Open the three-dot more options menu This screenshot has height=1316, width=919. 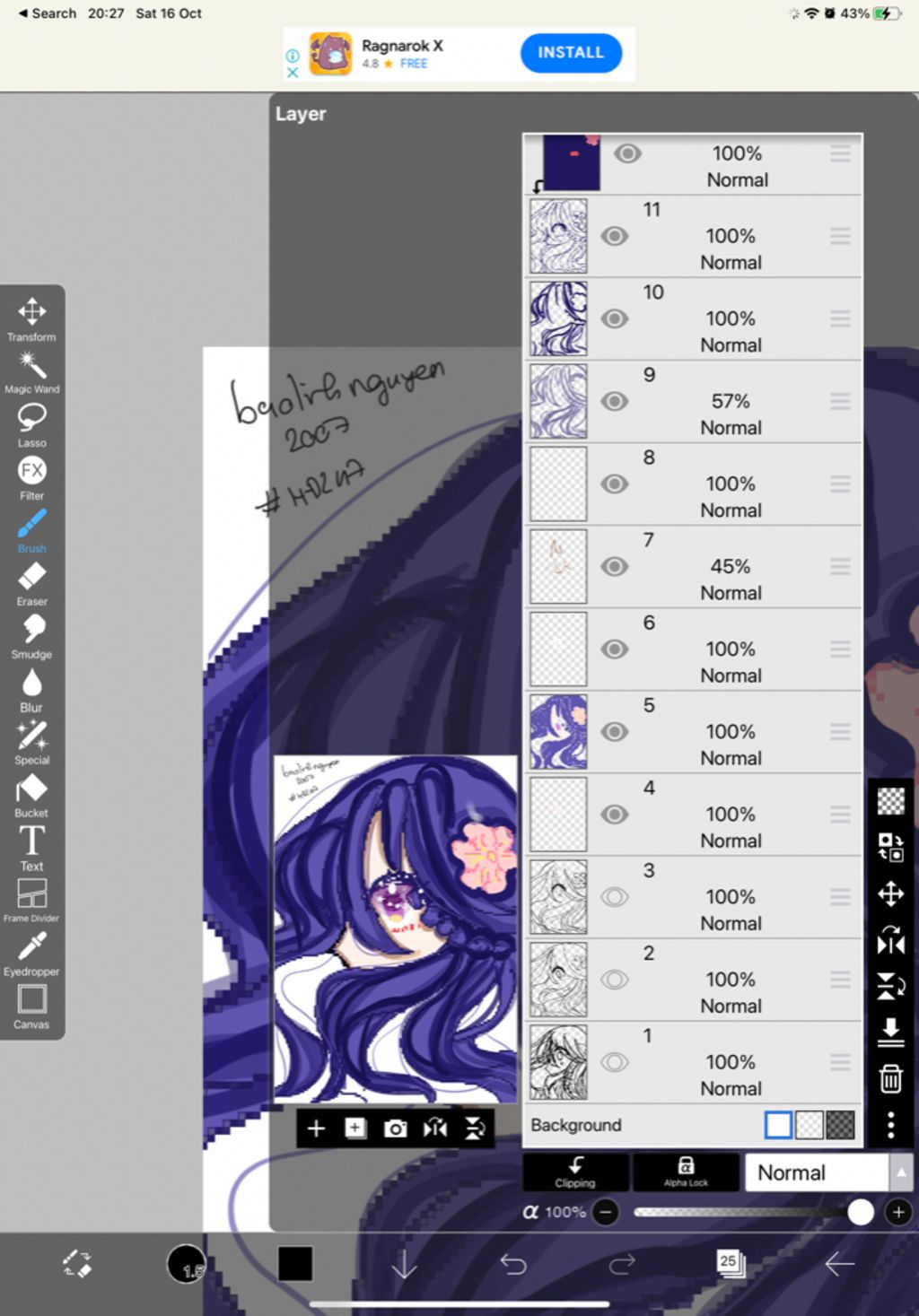pyautogui.click(x=890, y=1125)
